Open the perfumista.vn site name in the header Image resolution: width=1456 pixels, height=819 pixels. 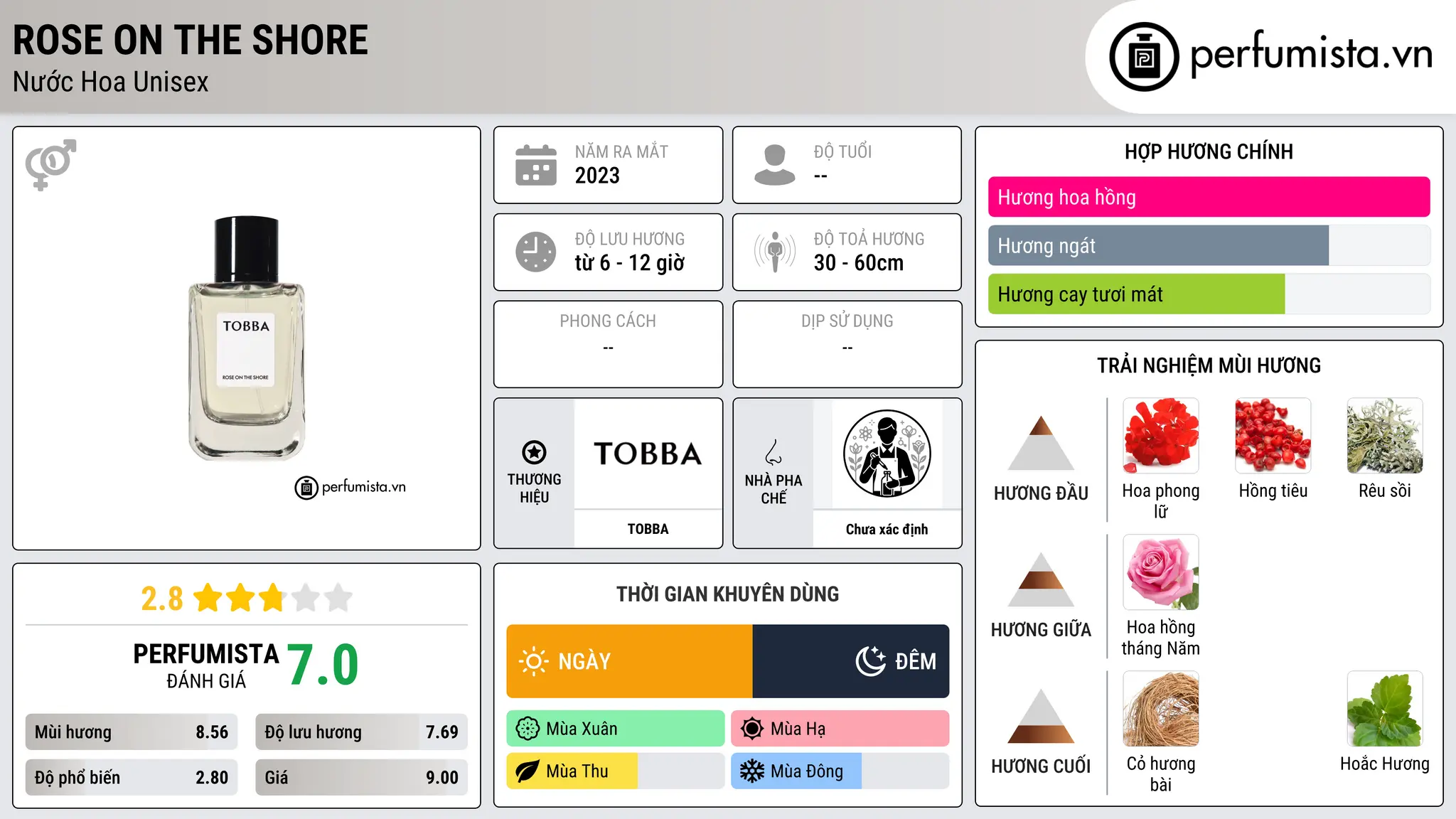pos(1312,54)
